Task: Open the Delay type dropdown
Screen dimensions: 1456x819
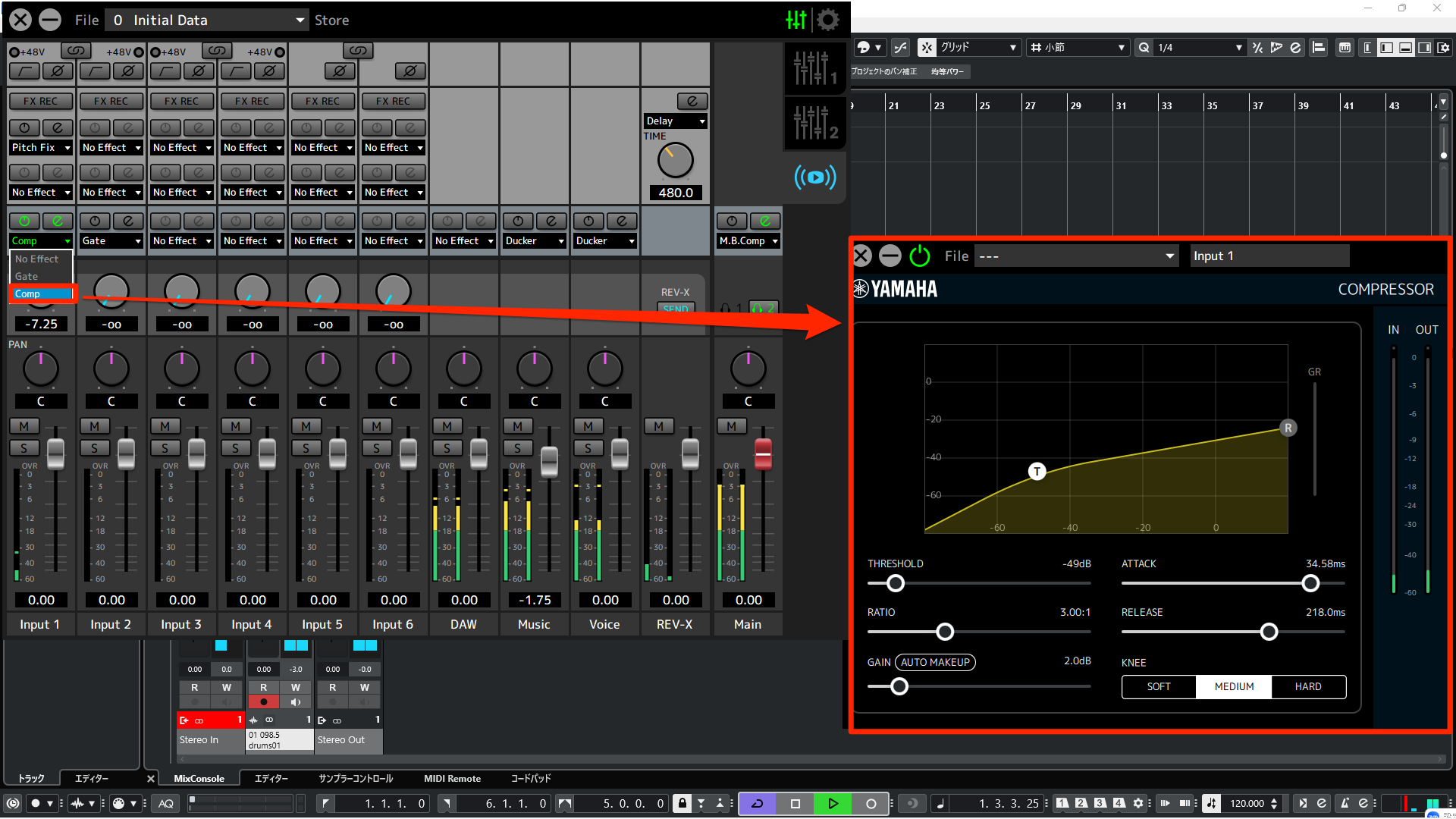Action: click(x=675, y=121)
